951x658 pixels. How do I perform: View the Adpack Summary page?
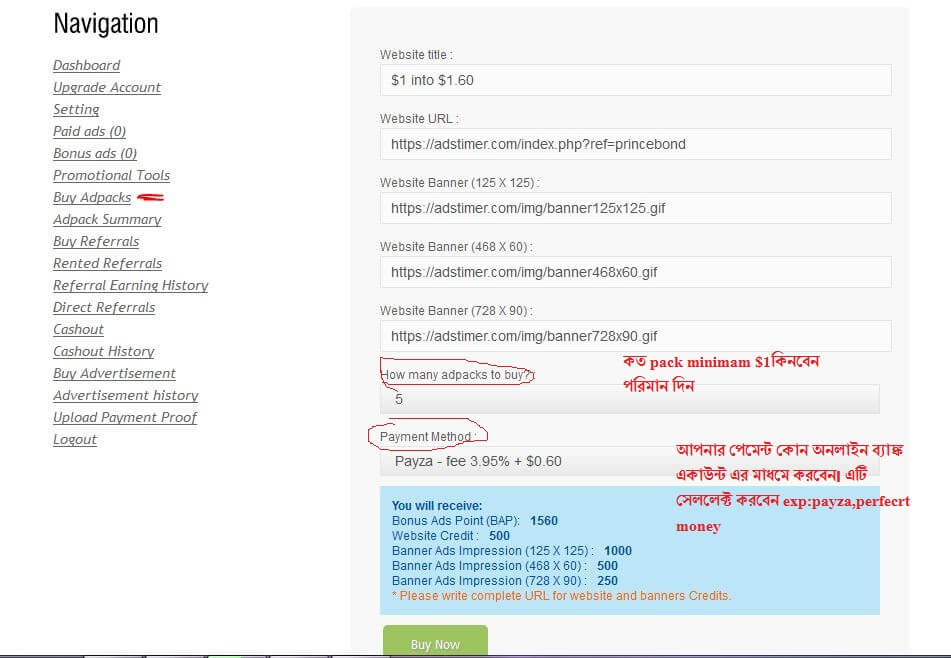point(107,219)
